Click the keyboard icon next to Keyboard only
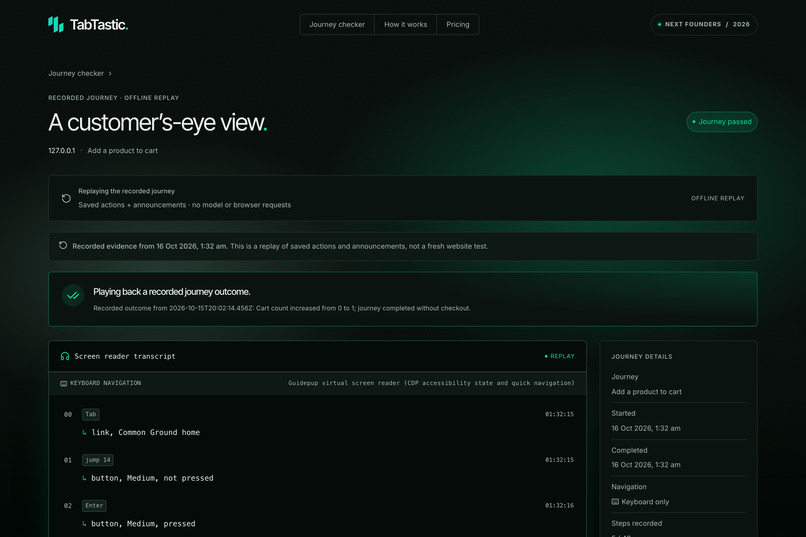Image resolution: width=806 pixels, height=537 pixels. (615, 502)
